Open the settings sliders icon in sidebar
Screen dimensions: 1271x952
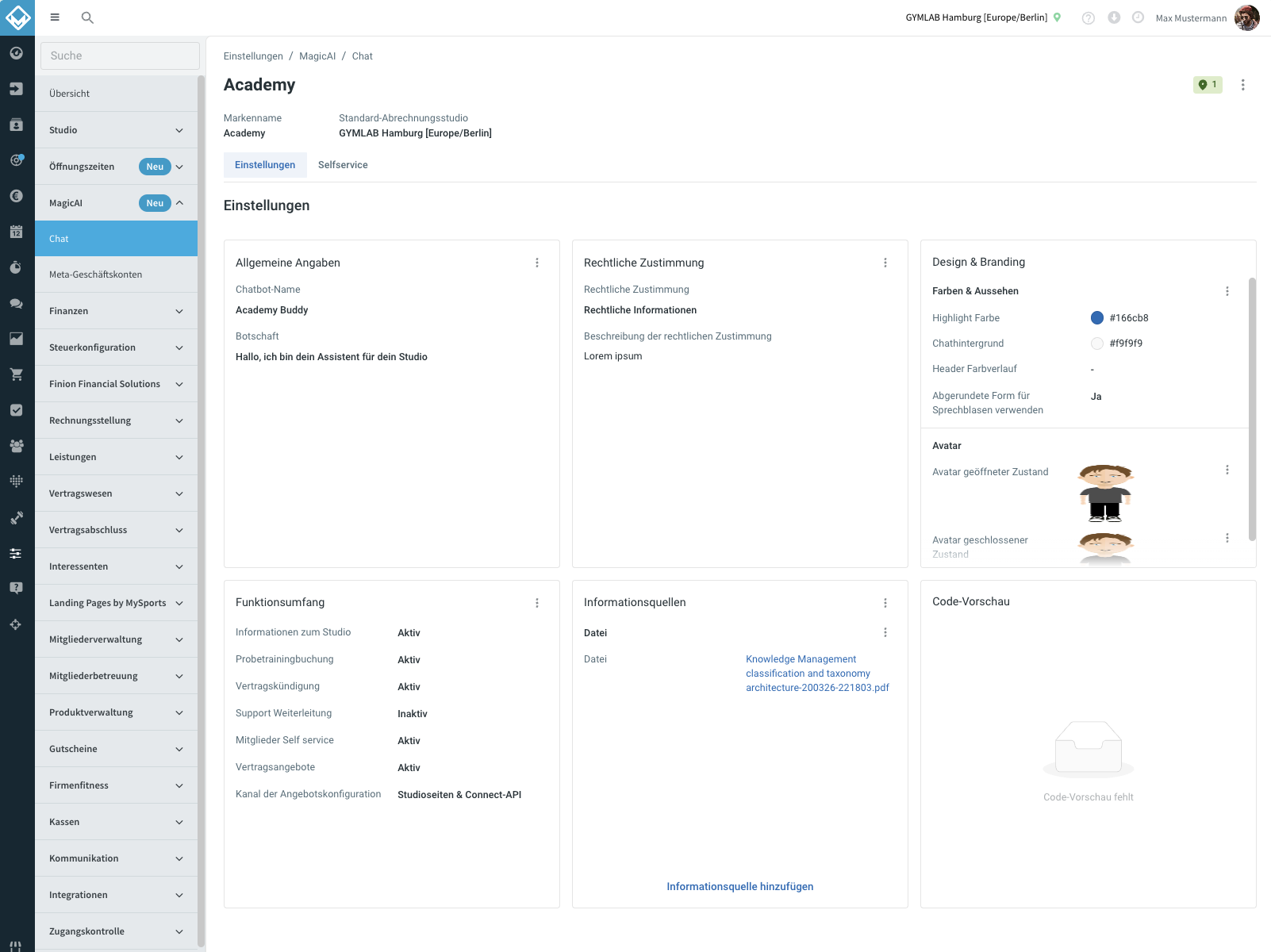click(x=16, y=553)
